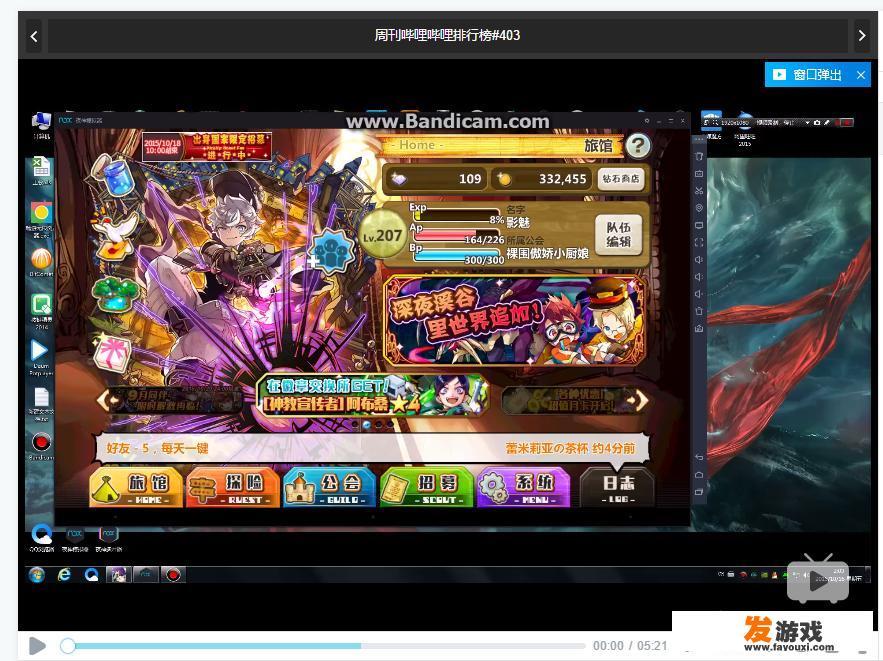Start playback with the bottom play button

coord(37,646)
